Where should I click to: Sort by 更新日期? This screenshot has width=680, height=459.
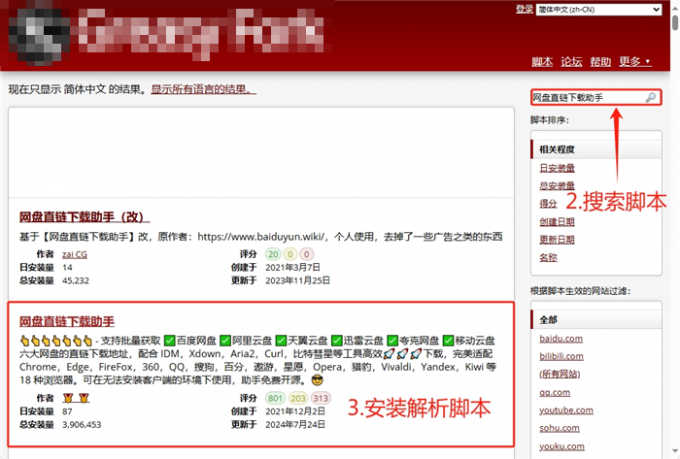coord(557,239)
